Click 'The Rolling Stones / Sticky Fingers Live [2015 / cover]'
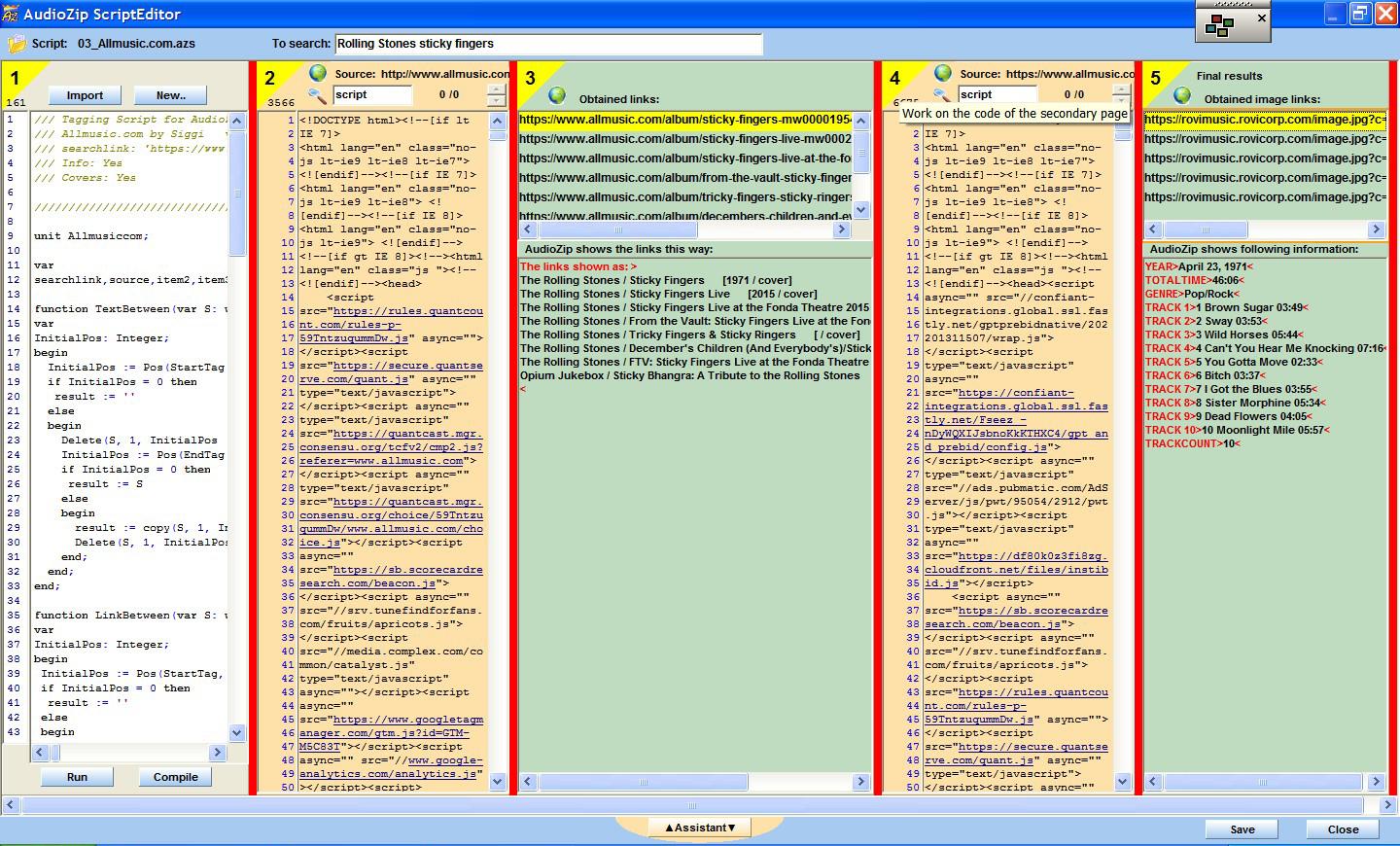The width and height of the screenshot is (1400, 846). [669, 294]
